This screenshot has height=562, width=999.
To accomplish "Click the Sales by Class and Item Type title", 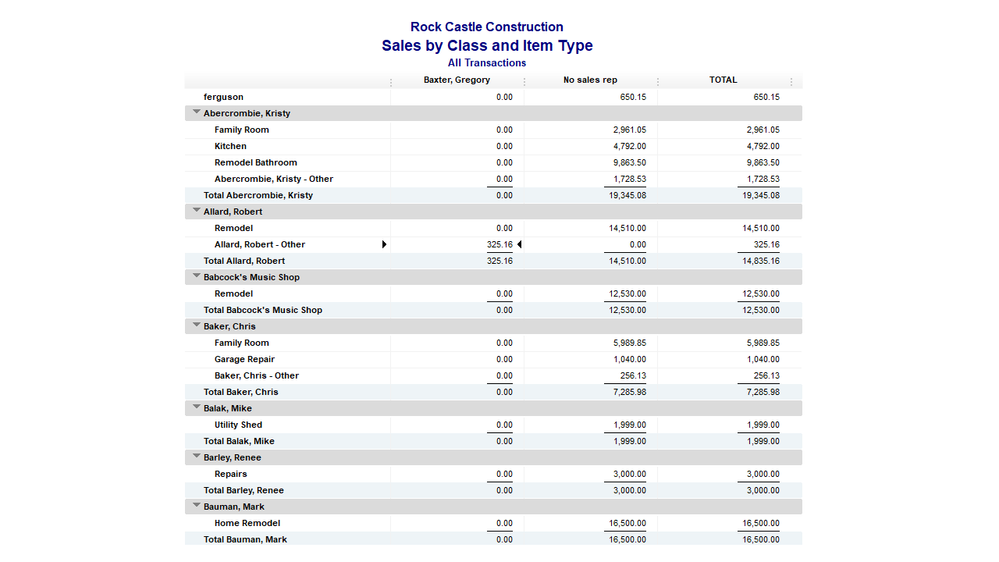I will coord(487,45).
